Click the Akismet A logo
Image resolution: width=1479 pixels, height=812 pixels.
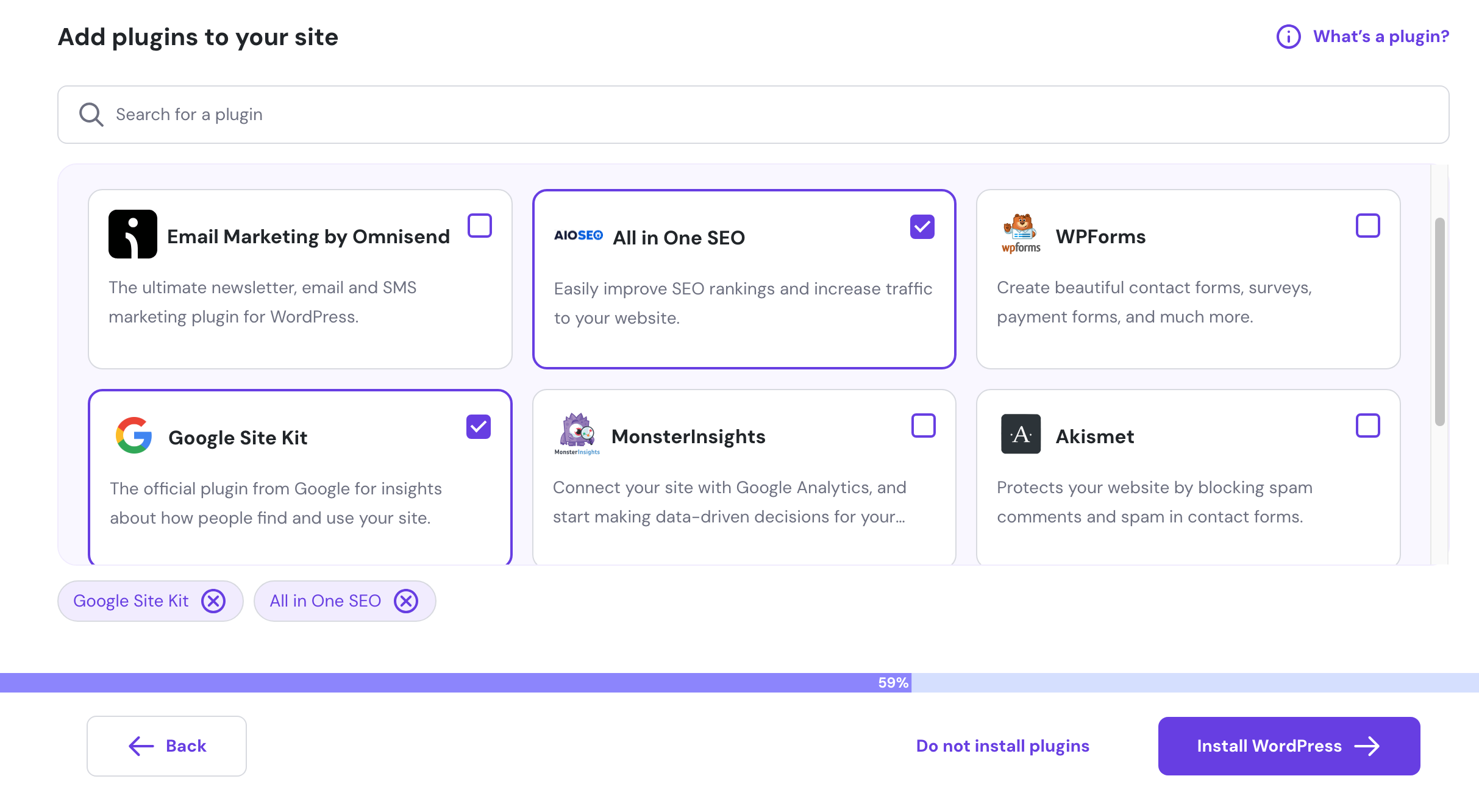pyautogui.click(x=1021, y=434)
